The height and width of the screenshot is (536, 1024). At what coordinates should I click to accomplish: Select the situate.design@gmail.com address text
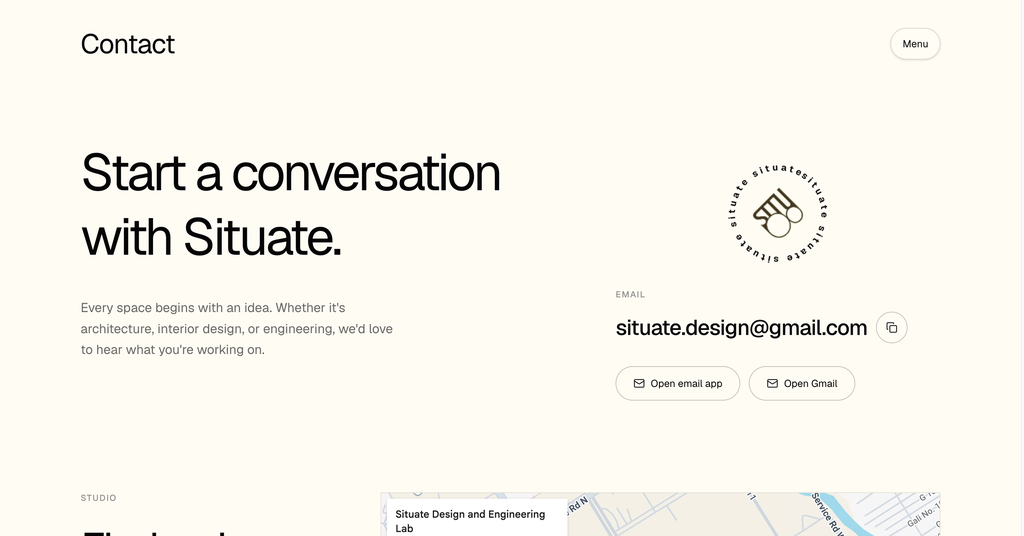741,328
